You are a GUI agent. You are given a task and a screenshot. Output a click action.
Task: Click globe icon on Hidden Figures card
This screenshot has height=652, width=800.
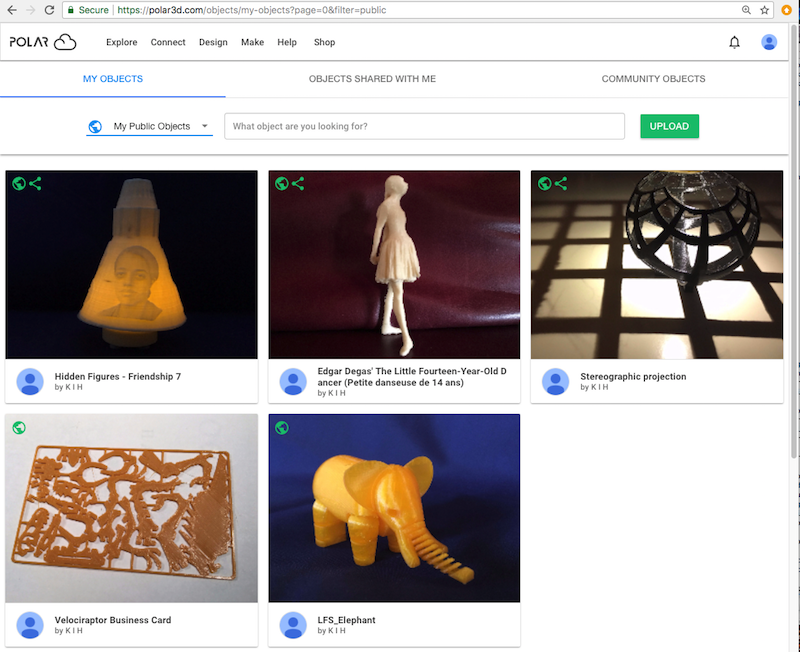point(19,183)
